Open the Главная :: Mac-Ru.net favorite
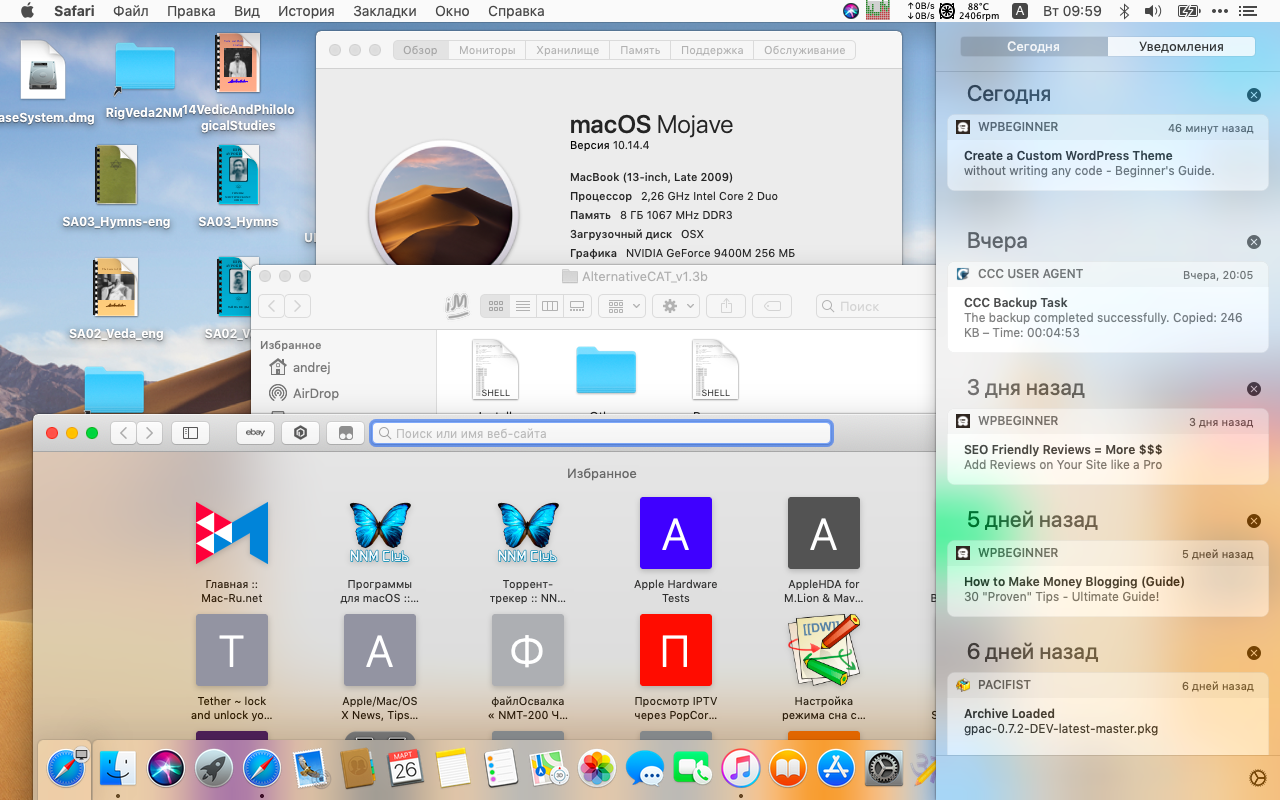This screenshot has height=800, width=1280. (x=232, y=552)
